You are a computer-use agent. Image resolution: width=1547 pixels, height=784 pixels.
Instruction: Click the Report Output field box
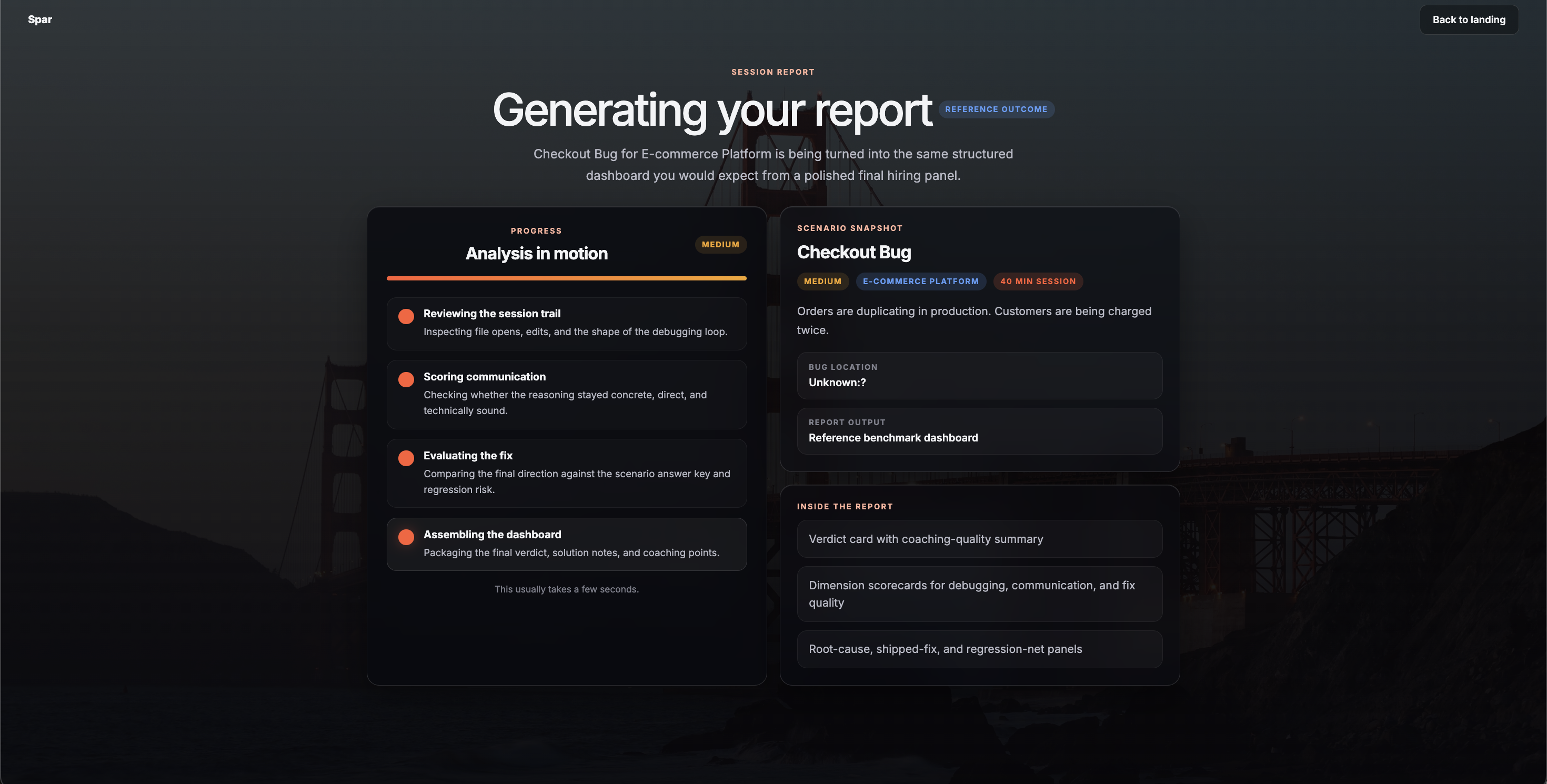(x=979, y=431)
